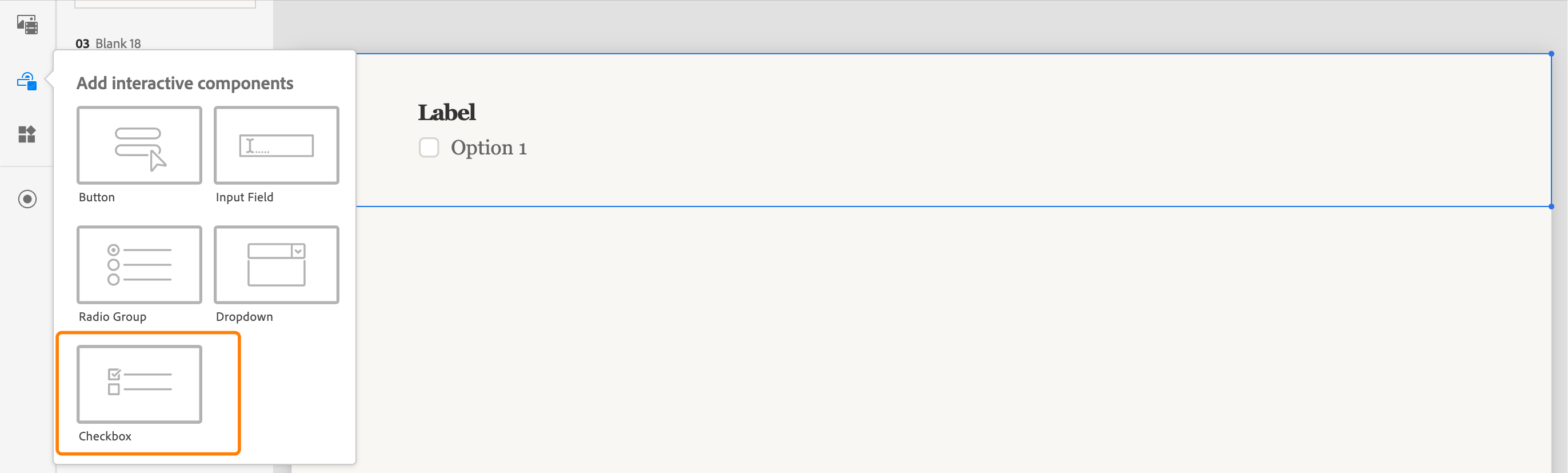Select the Label heading text on slide

coord(447,113)
